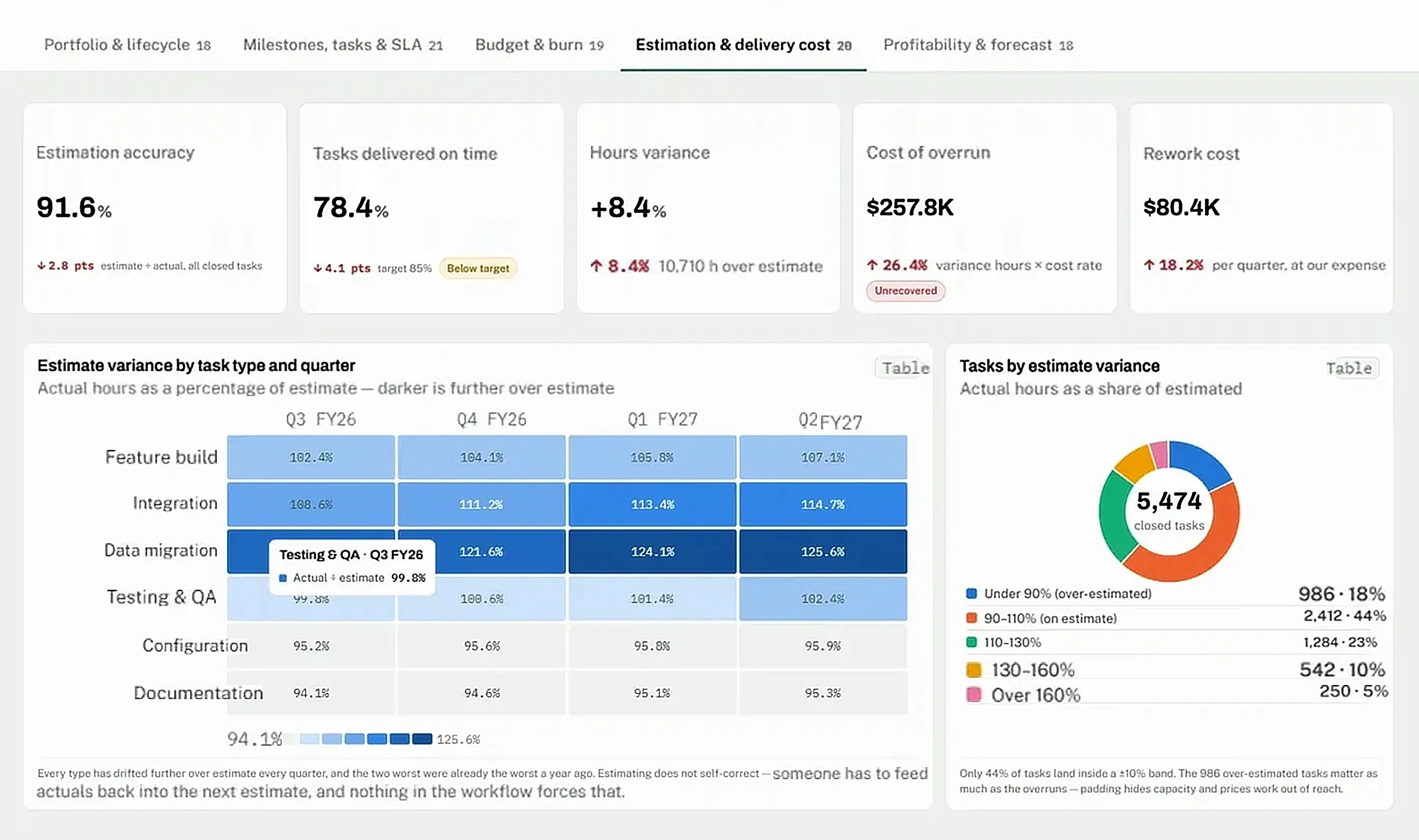The image size is (1419, 840).
Task: Go to Profitability & forecast tab
Action: 978,45
